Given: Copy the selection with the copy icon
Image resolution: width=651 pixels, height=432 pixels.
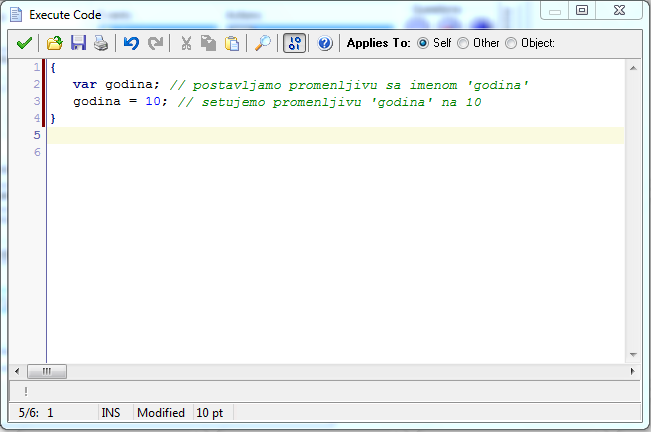Looking at the screenshot, I should [208, 43].
